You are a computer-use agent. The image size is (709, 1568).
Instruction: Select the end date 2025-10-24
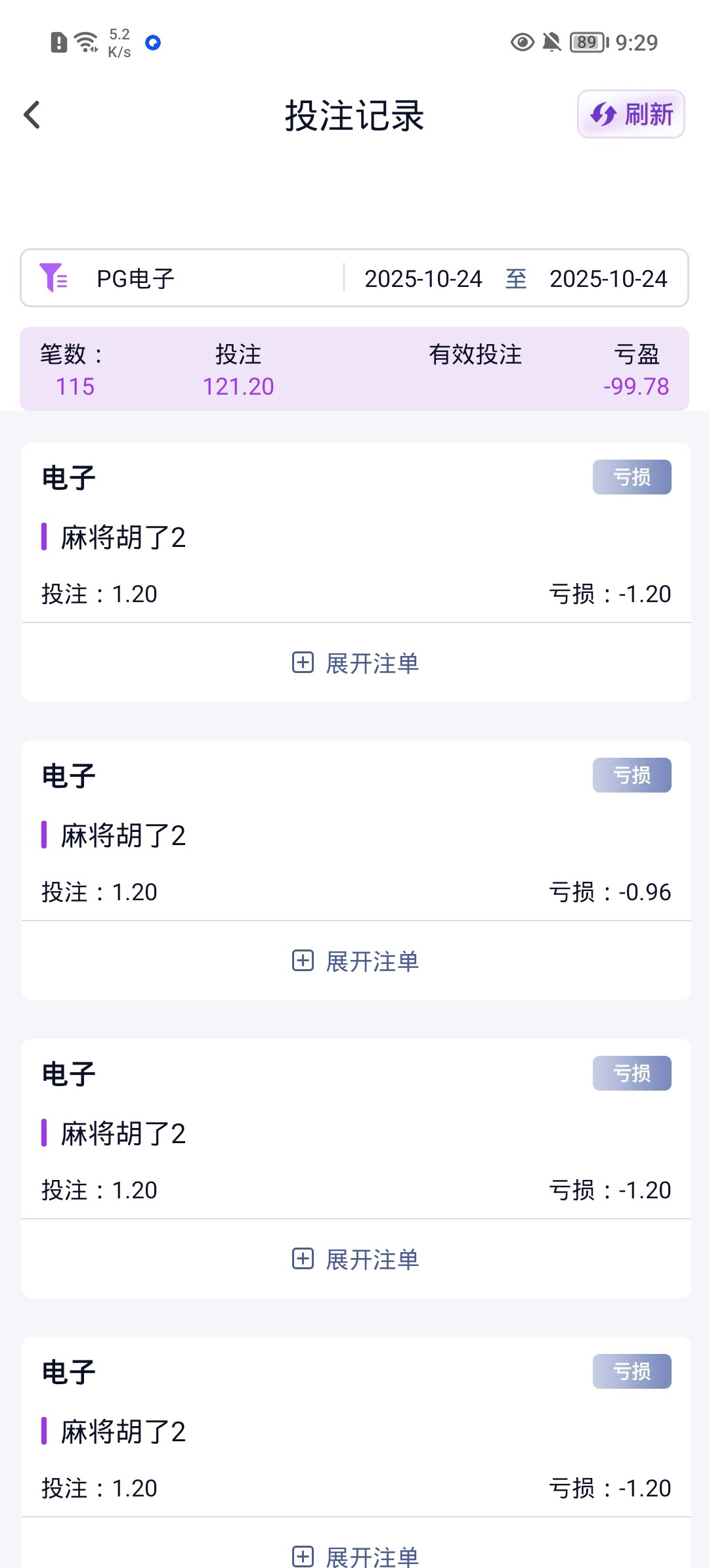(x=609, y=278)
